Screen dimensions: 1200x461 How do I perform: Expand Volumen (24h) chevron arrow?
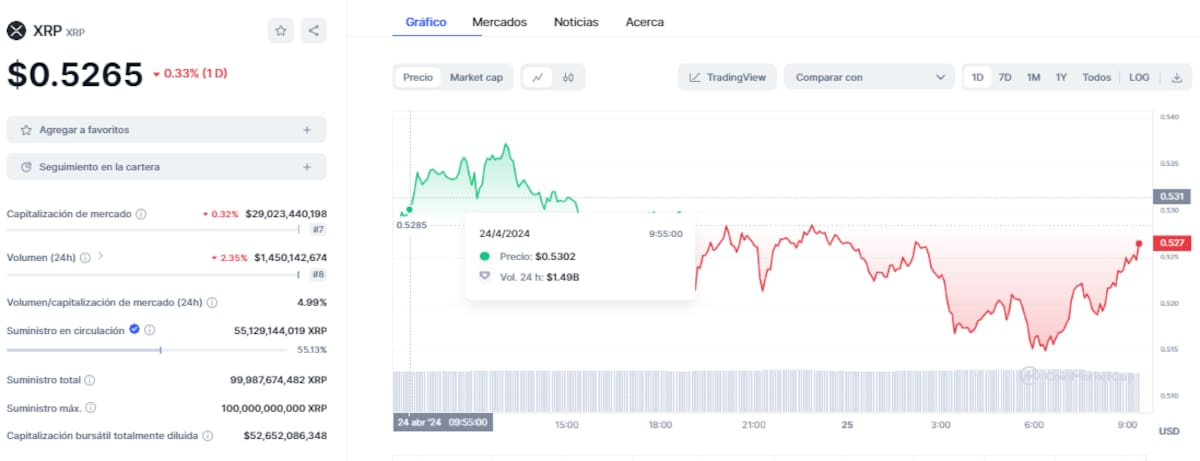101,257
